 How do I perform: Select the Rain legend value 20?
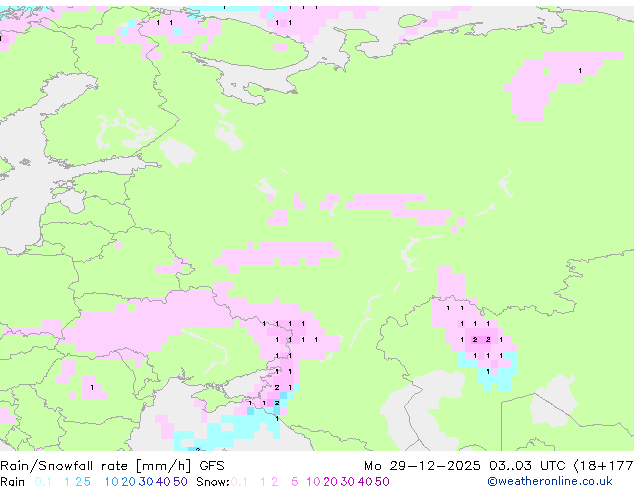(129, 482)
